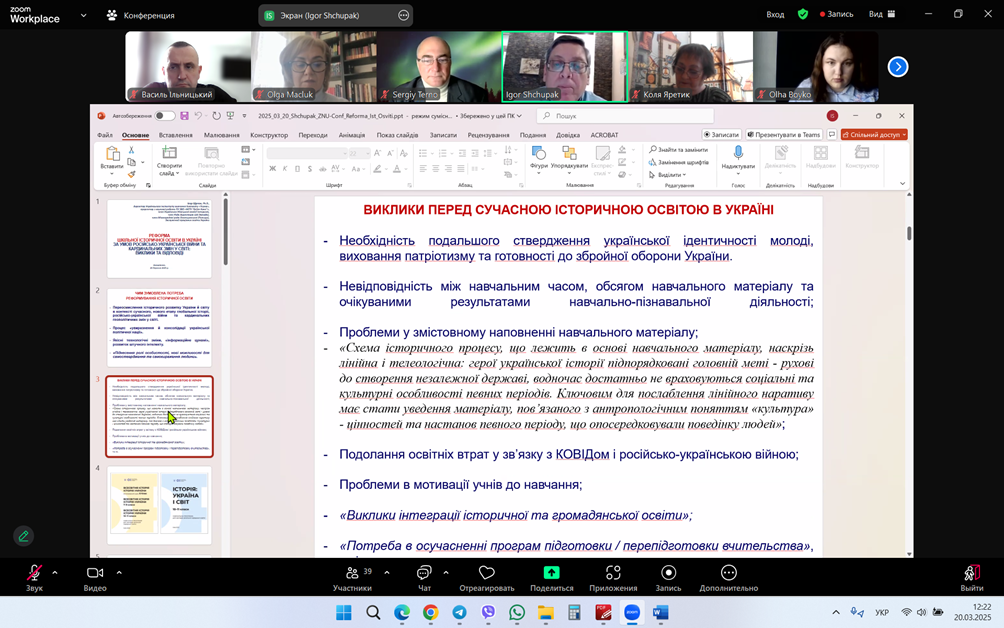Image resolution: width=1004 pixels, height=628 pixels.
Task: Toggle the Zoom camera (Видео) button
Action: click(95, 573)
